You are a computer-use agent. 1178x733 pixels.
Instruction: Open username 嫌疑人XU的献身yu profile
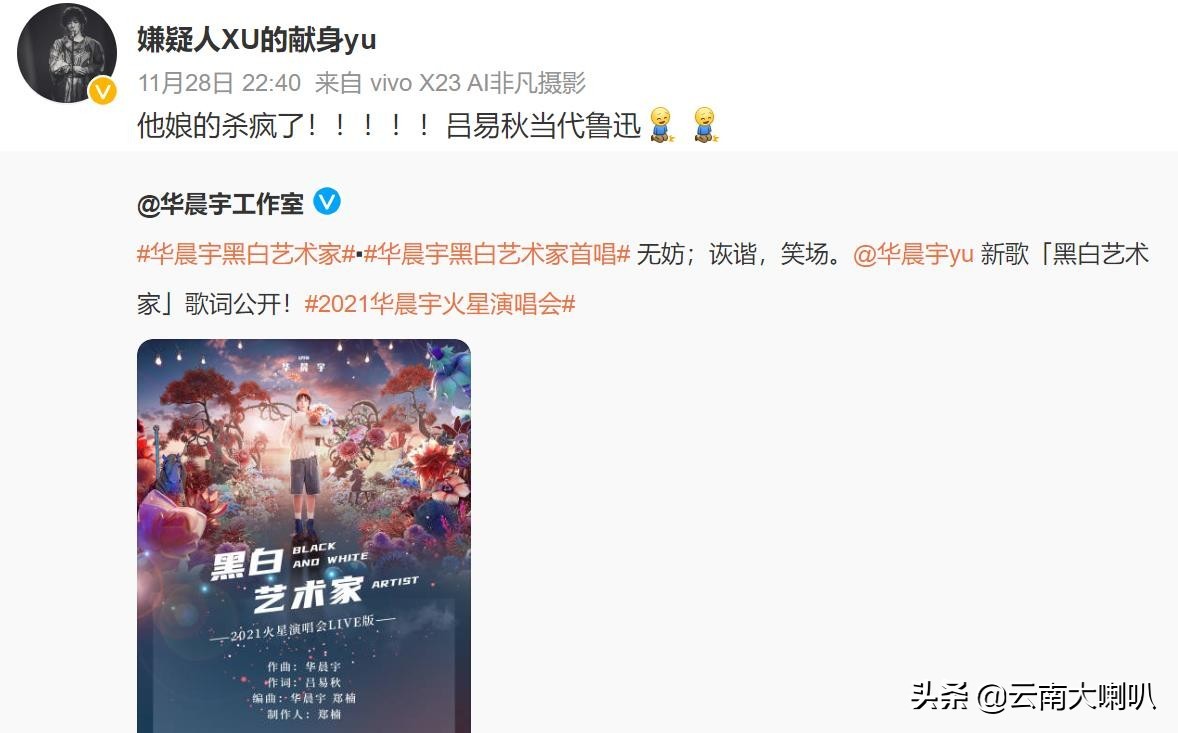tap(256, 39)
